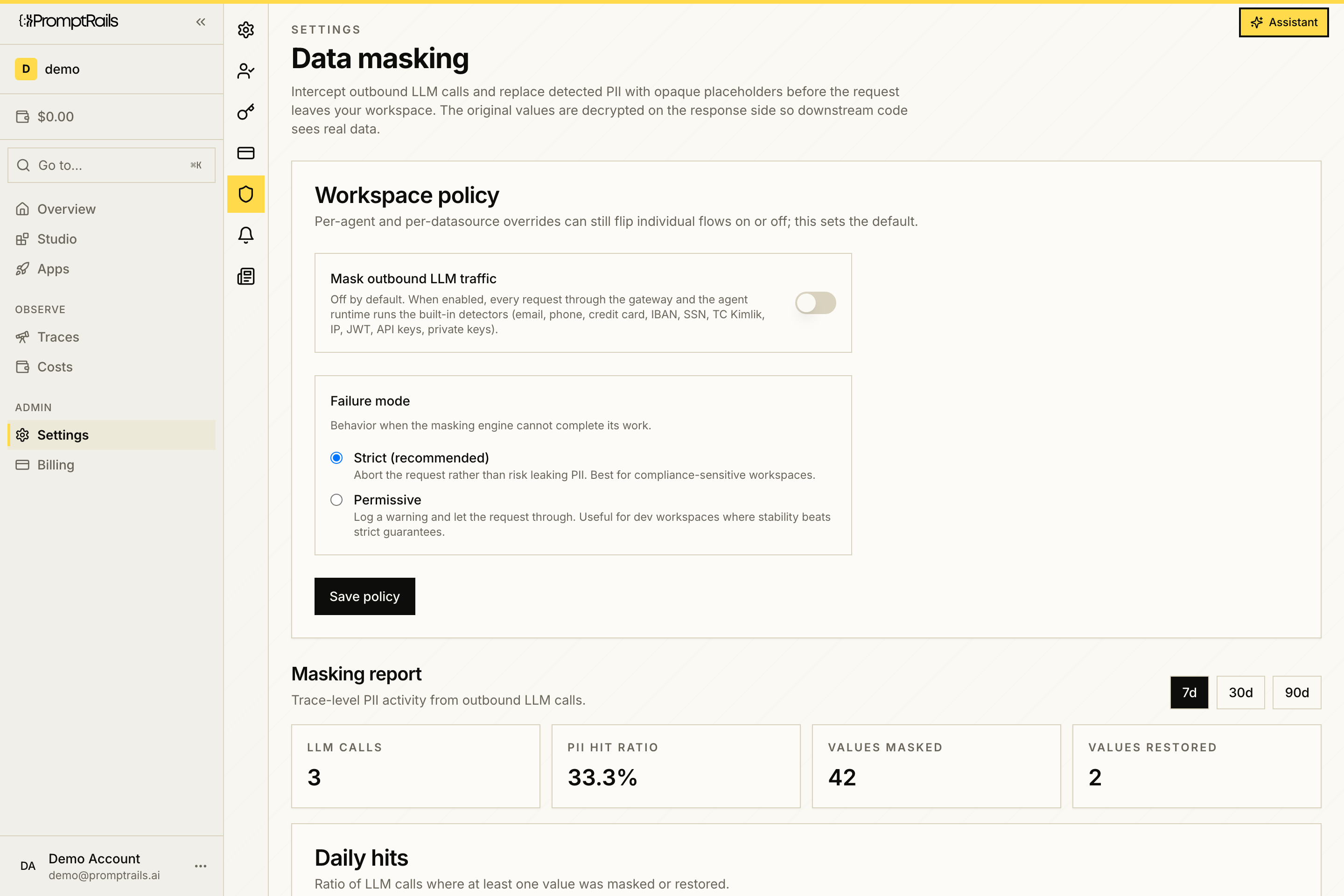Click the Go to... search field
This screenshot has height=896, width=1344.
point(112,165)
